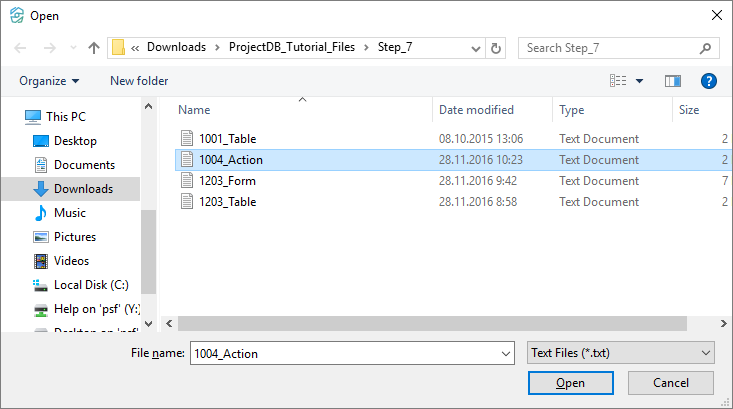Expand the File name history dropdown

coord(504,353)
